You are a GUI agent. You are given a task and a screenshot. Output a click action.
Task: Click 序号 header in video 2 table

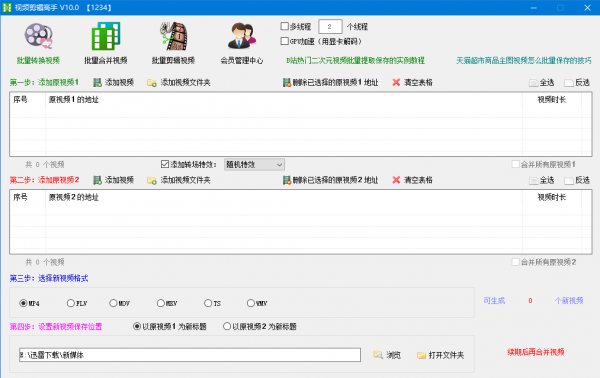pyautogui.click(x=20, y=197)
